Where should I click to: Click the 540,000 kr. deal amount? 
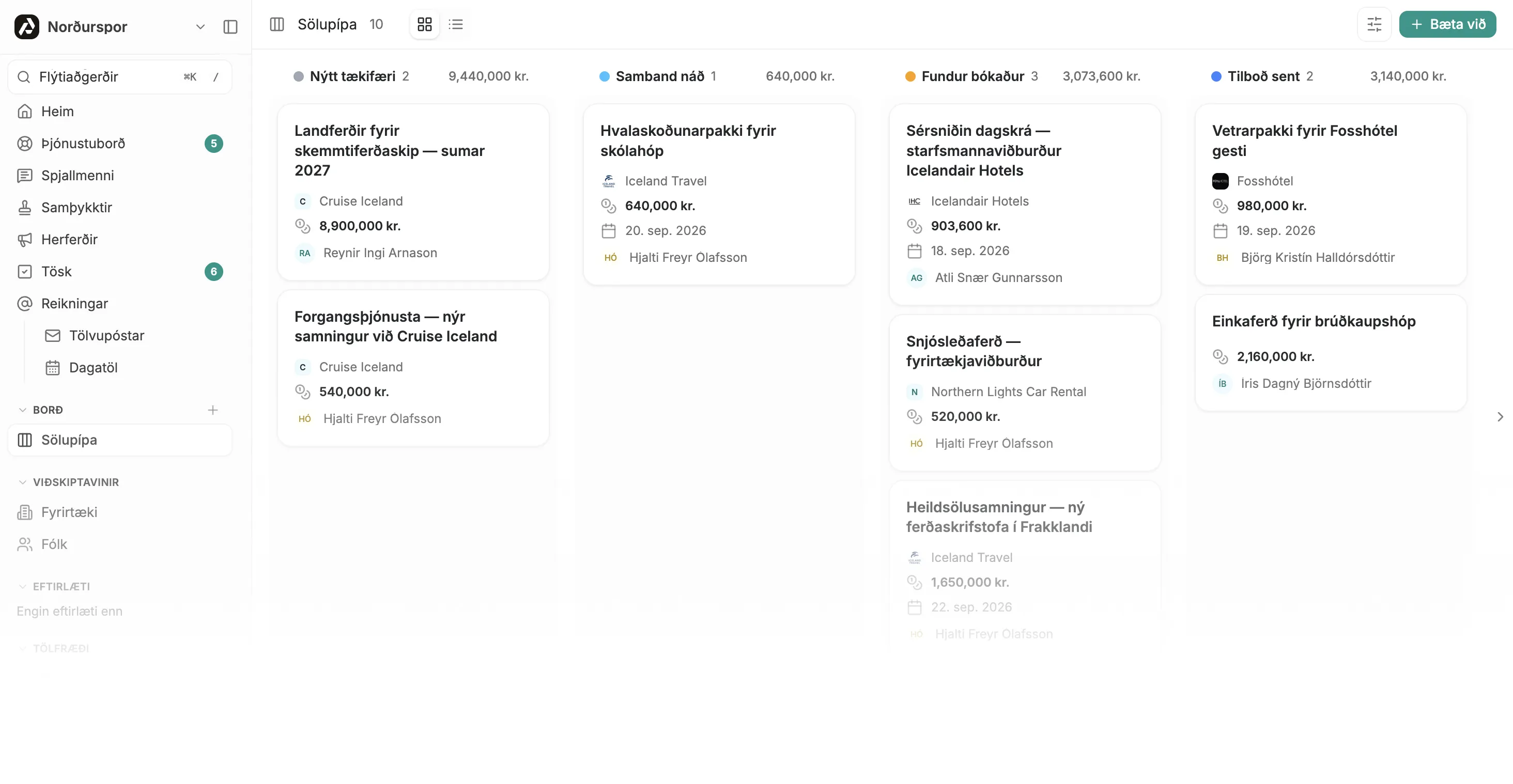click(x=354, y=392)
